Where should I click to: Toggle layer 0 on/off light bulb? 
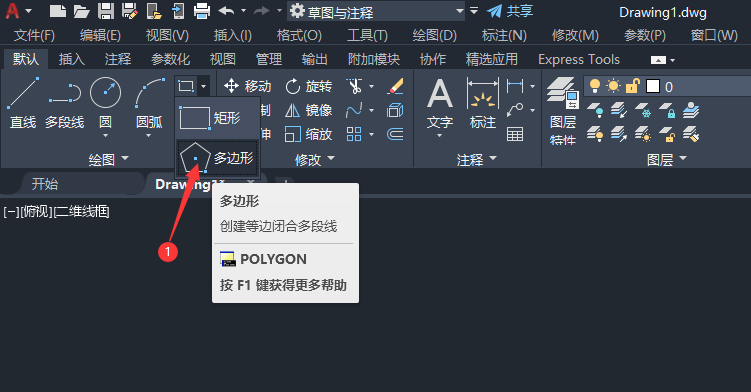tap(594, 86)
